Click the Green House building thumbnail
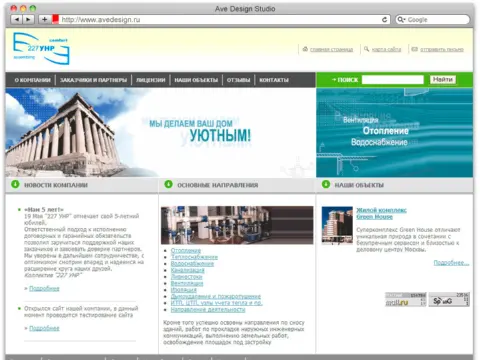Viewport: 480px width, 360px height. pos(337,225)
